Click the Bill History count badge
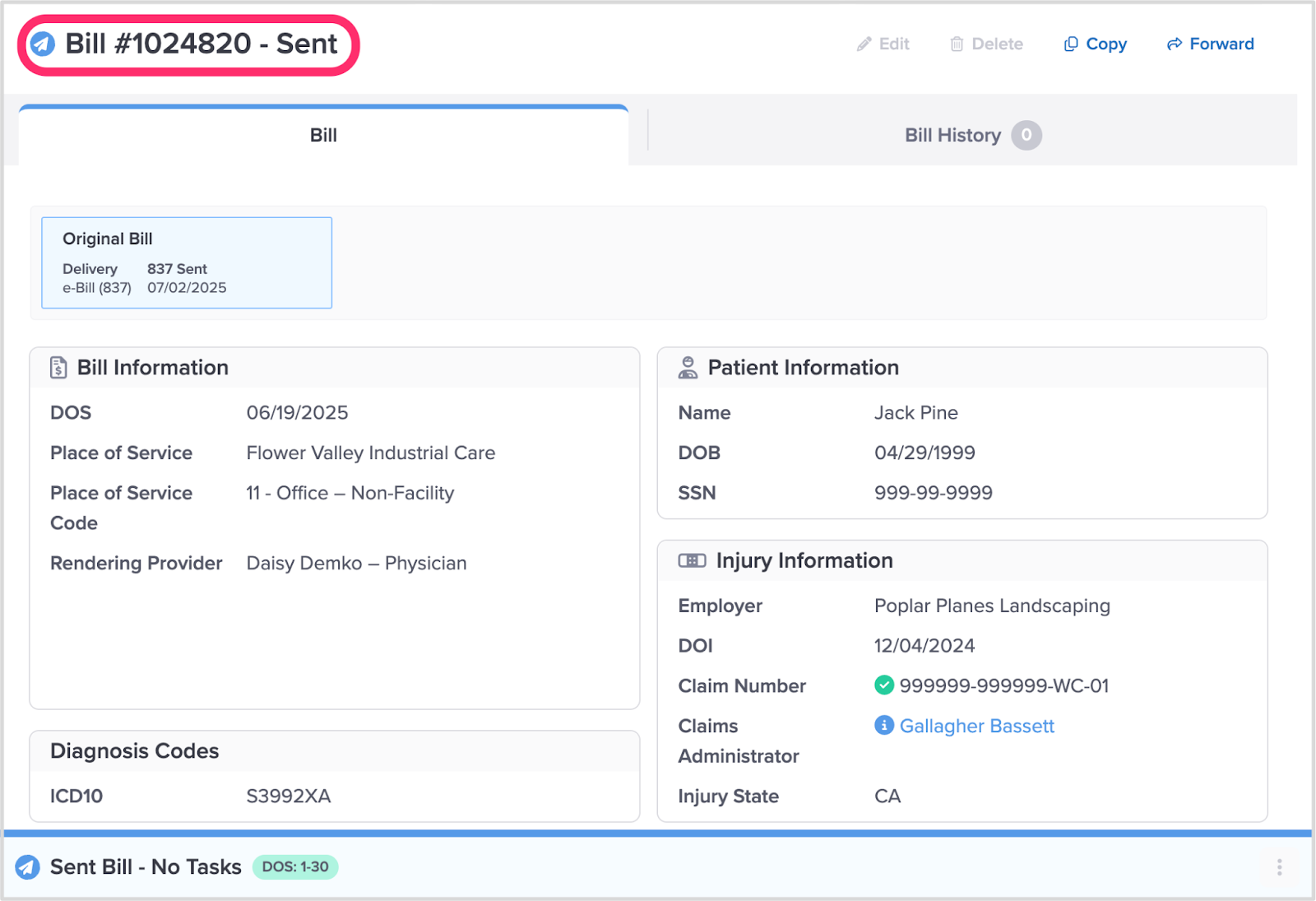This screenshot has height=901, width=1316. pos(1026,136)
